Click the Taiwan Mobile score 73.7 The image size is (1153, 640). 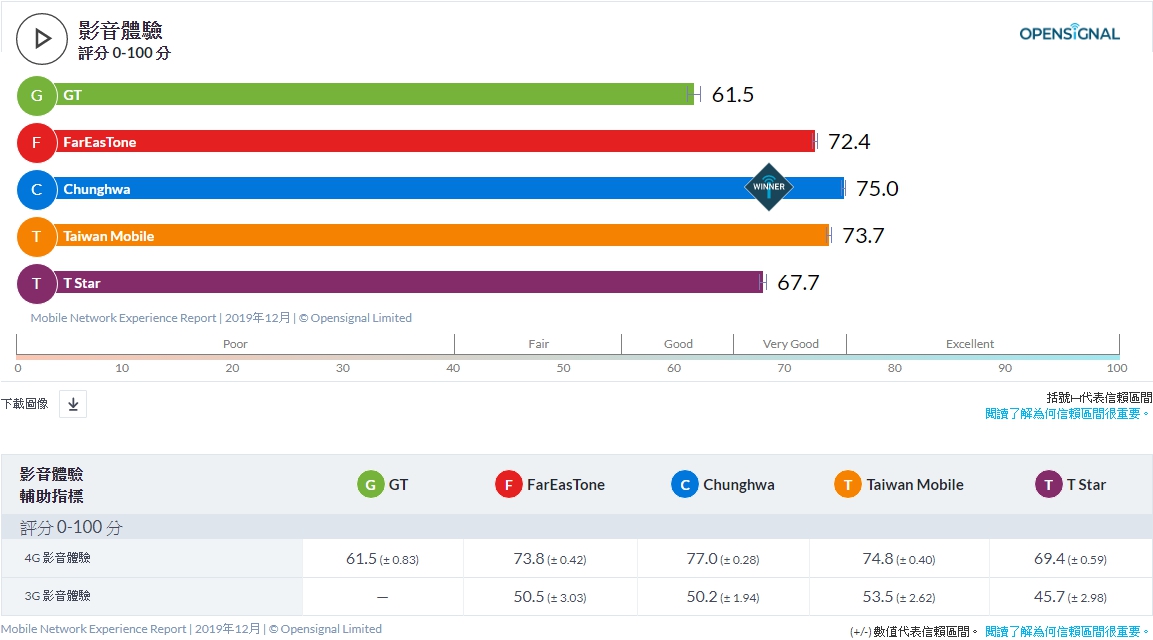coord(863,236)
